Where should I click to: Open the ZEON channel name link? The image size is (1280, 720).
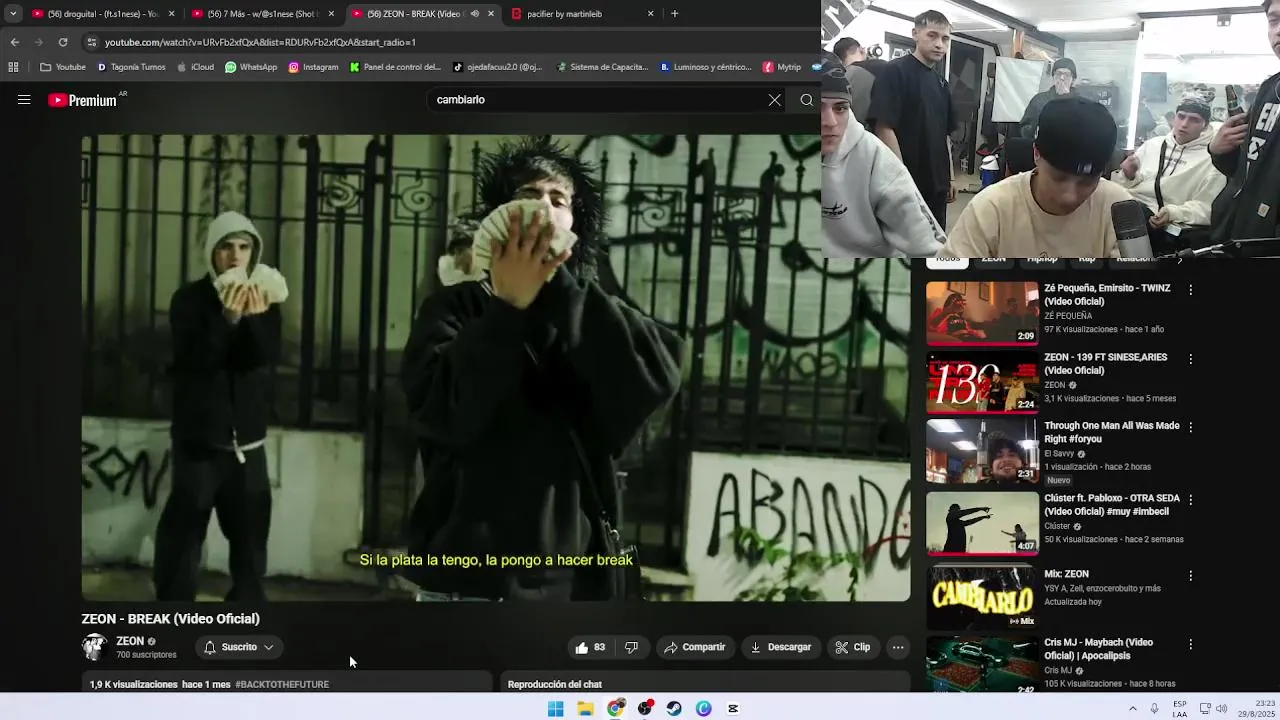click(130, 641)
